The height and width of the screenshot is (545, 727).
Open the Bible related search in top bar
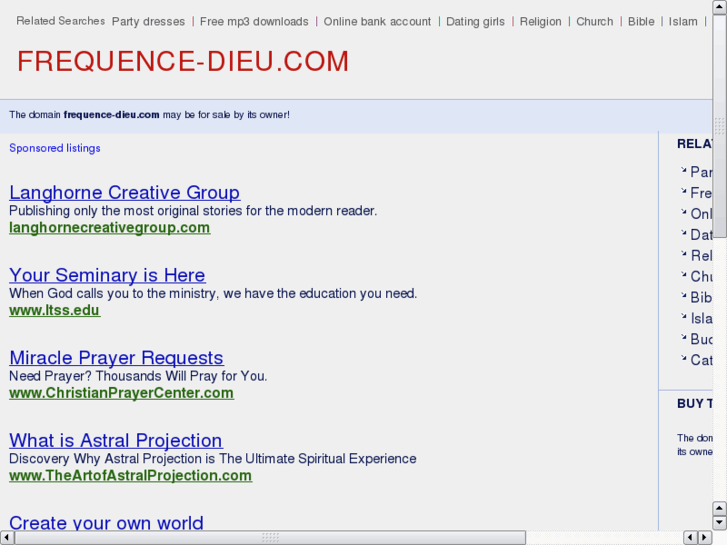641,22
